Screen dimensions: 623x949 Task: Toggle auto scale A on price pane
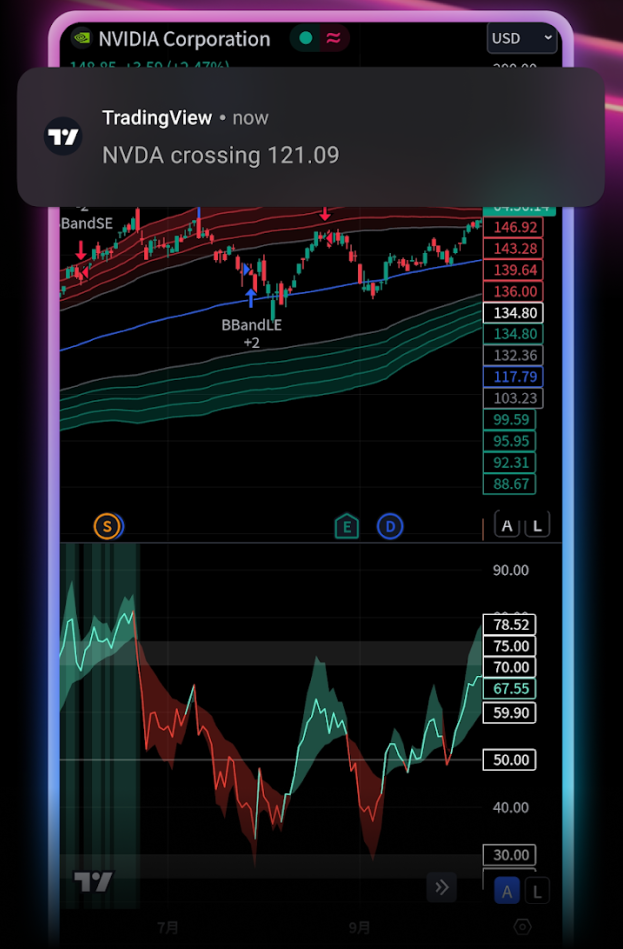click(x=507, y=526)
